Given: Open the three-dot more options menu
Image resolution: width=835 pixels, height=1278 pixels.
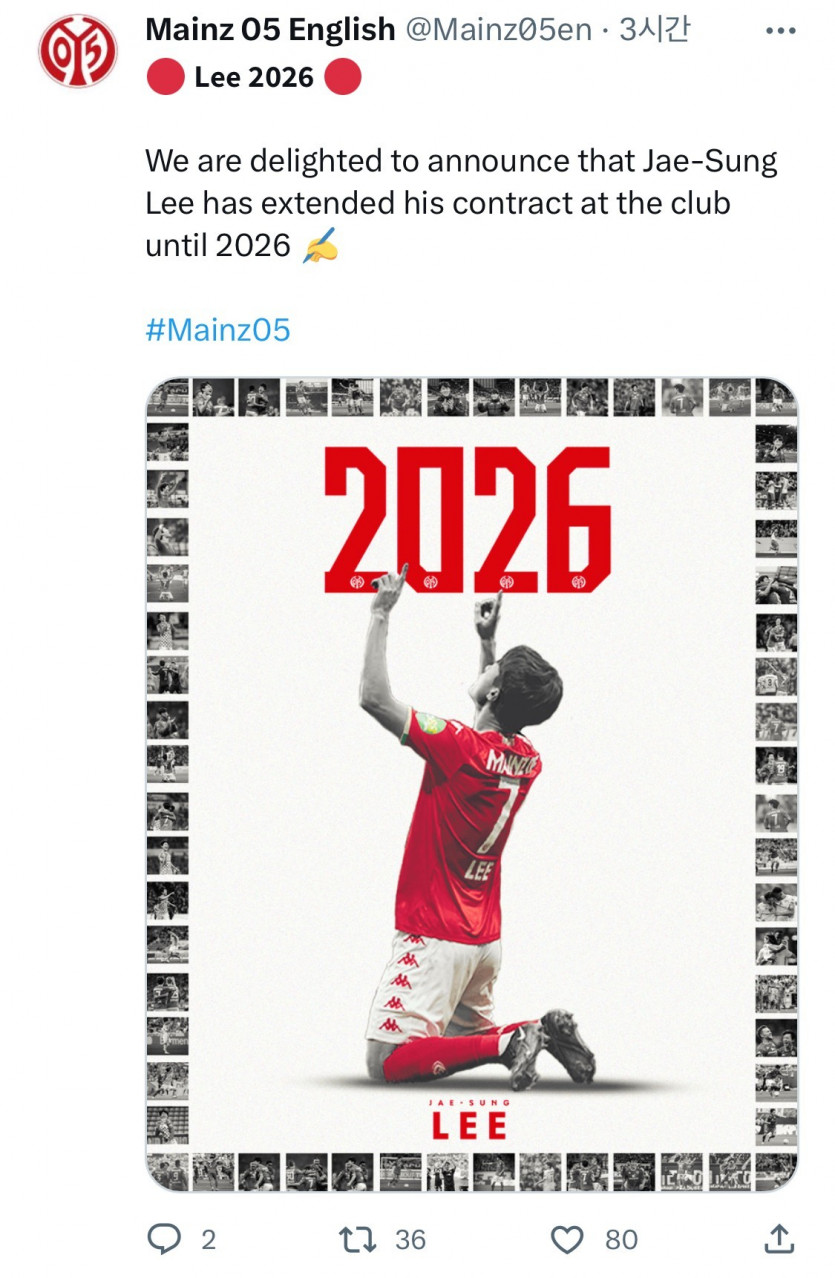Looking at the screenshot, I should pos(779,30).
